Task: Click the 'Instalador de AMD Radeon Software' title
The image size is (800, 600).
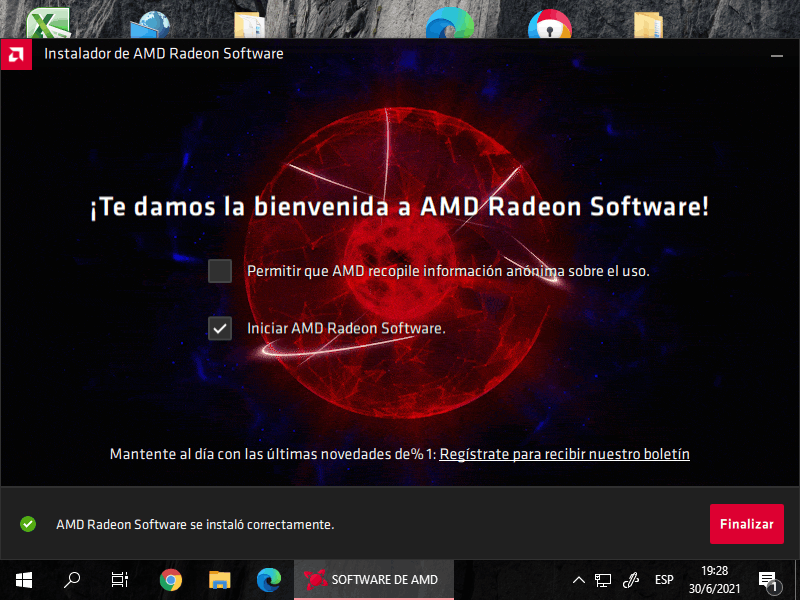Action: pyautogui.click(x=164, y=54)
